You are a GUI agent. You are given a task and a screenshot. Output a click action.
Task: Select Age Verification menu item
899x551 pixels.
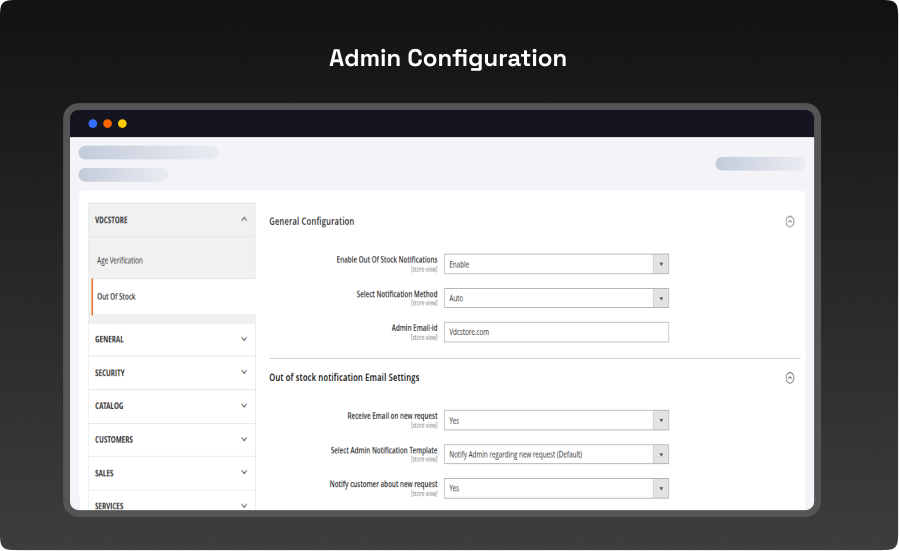[x=120, y=261]
